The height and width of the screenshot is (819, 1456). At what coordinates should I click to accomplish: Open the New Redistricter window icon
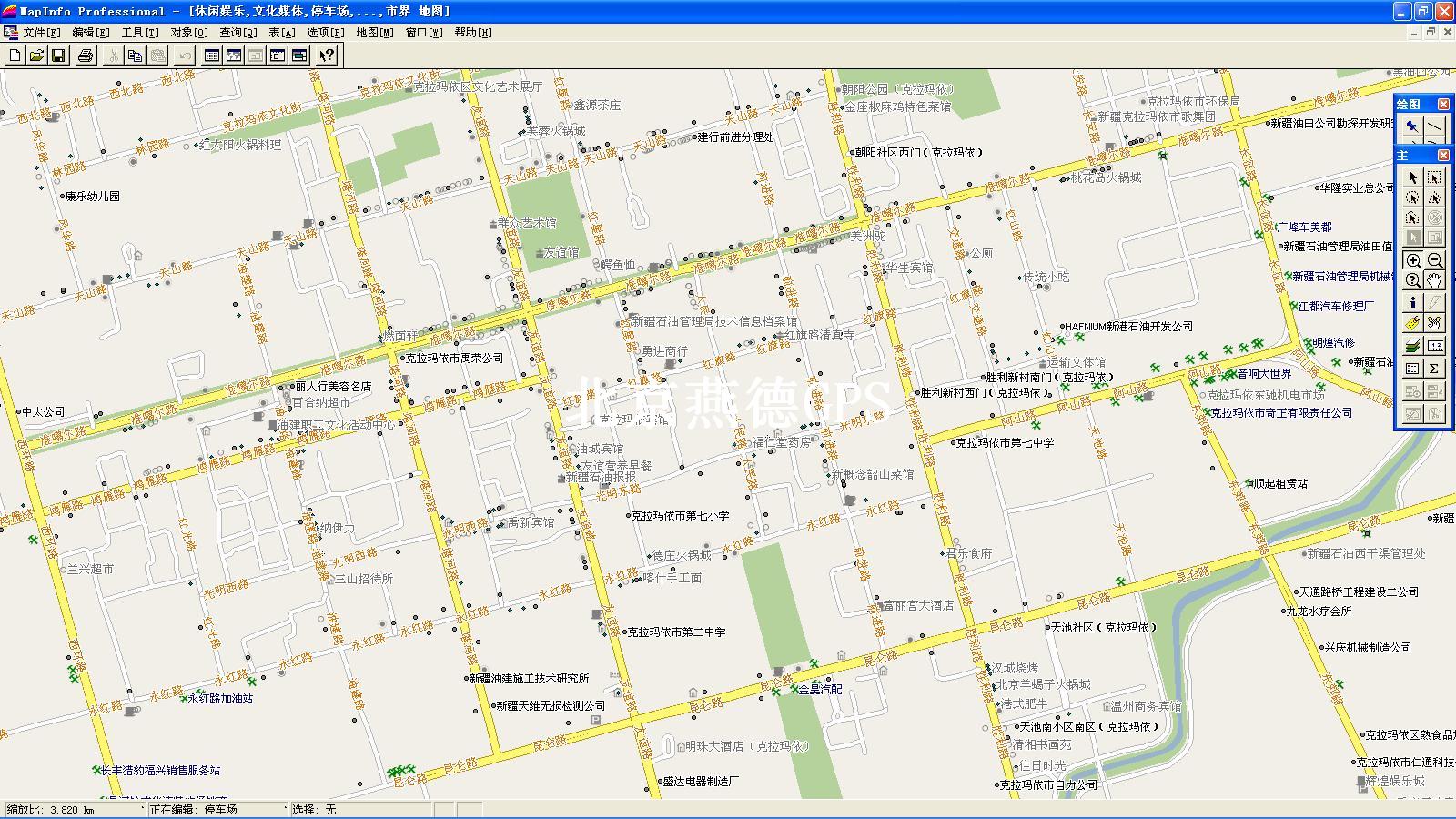pyautogui.click(x=299, y=56)
